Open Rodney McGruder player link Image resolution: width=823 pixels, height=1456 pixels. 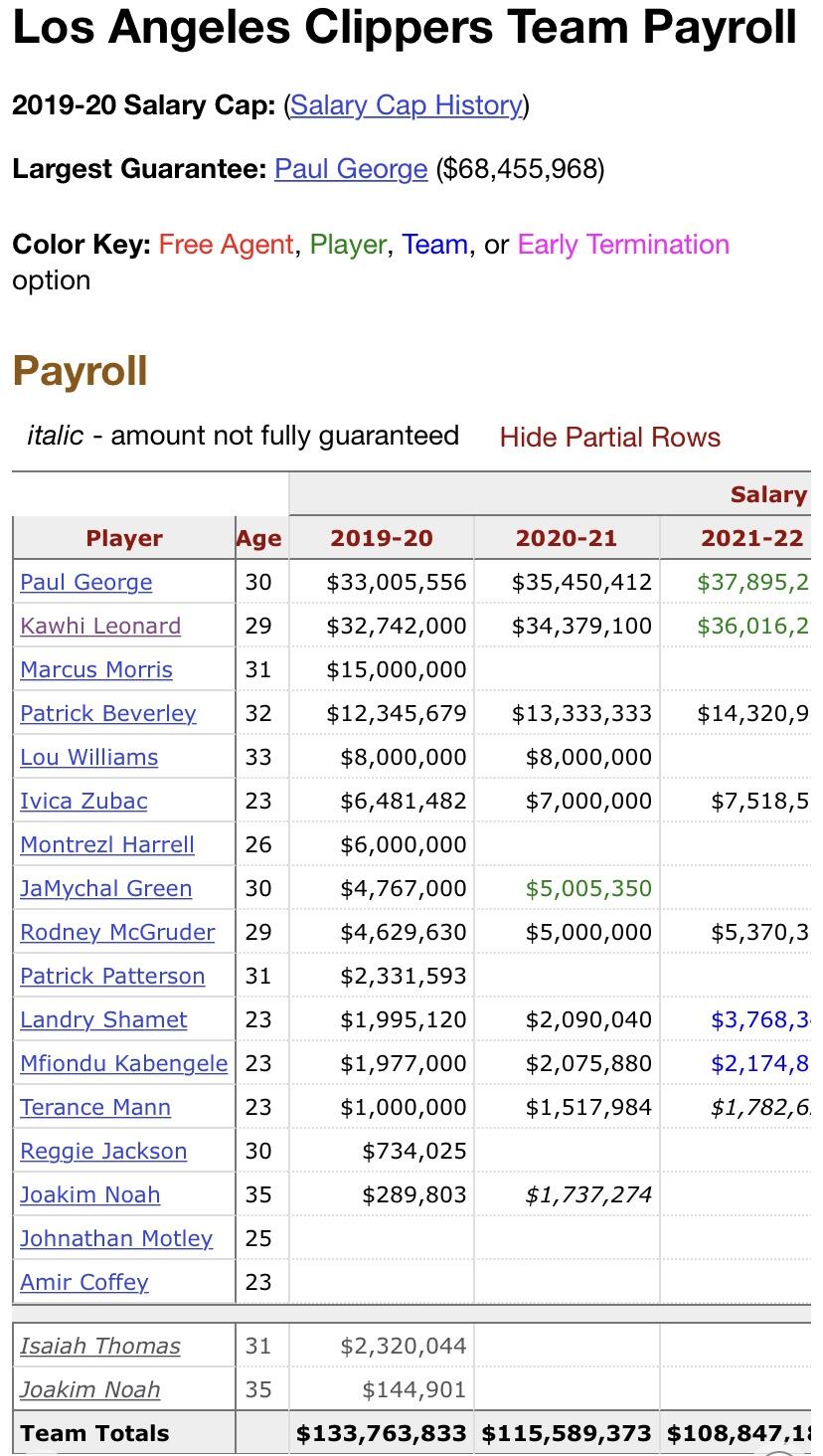117,932
